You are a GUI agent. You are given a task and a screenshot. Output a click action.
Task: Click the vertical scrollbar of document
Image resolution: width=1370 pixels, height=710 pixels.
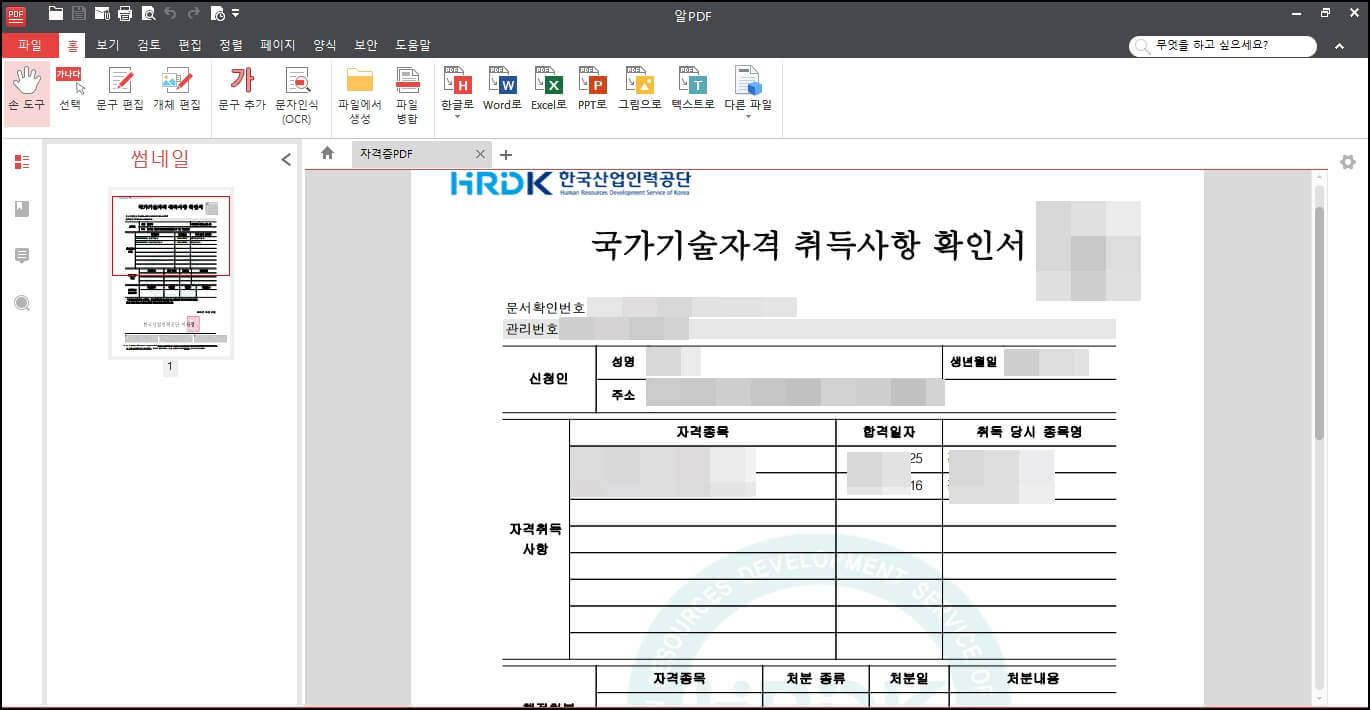point(1319,324)
